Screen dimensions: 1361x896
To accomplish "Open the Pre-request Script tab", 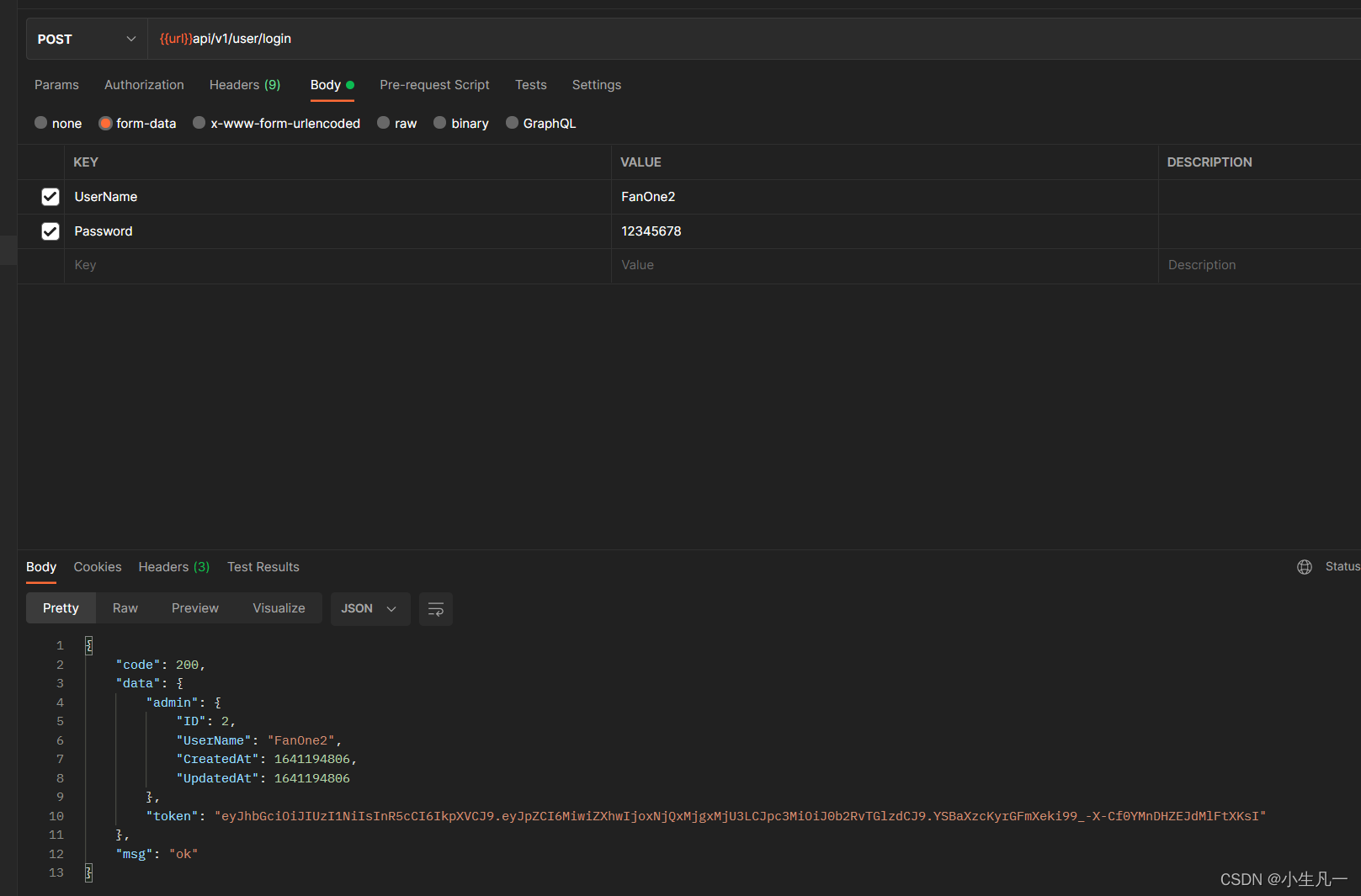I will [x=434, y=85].
